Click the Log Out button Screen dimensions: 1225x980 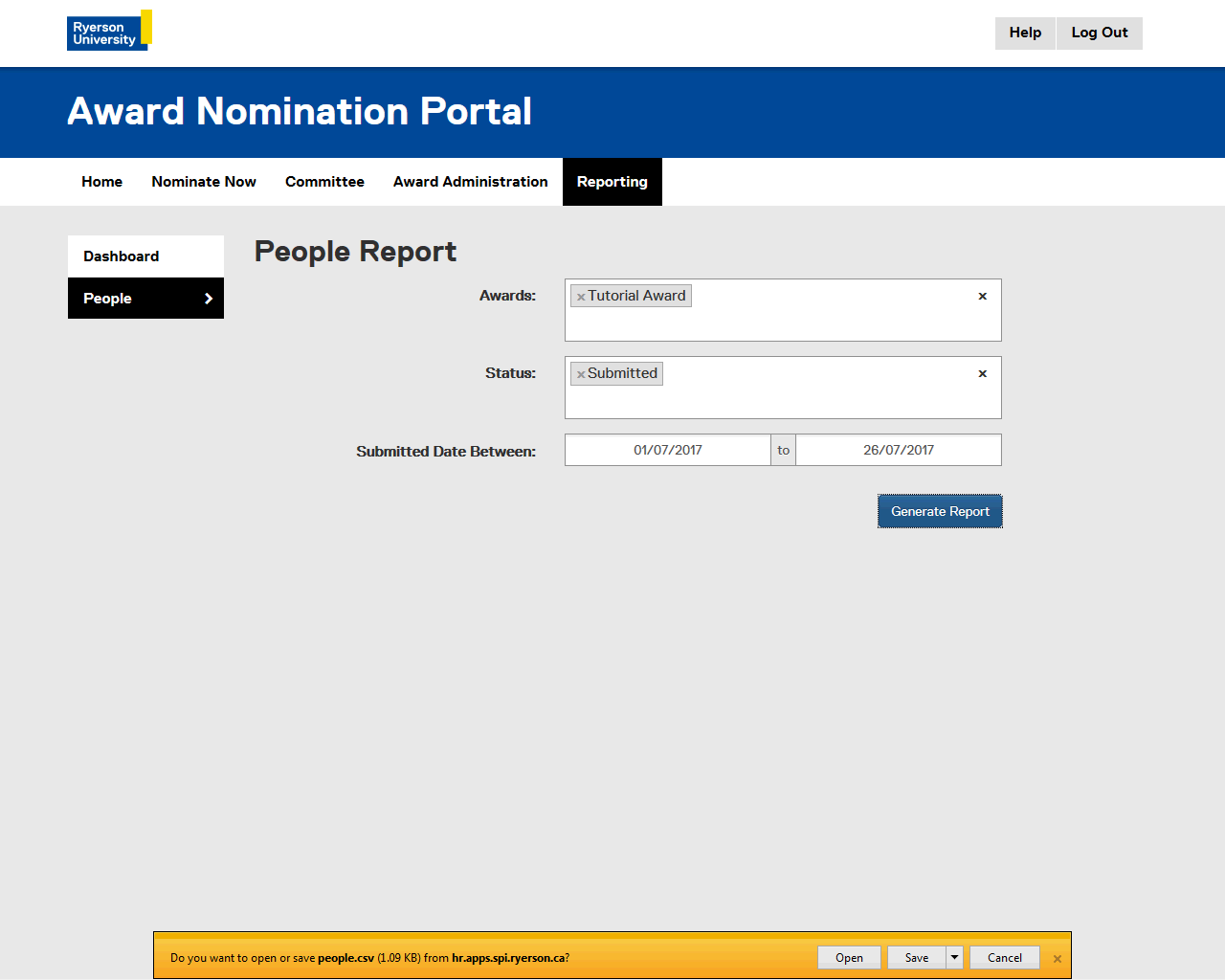(x=1099, y=33)
